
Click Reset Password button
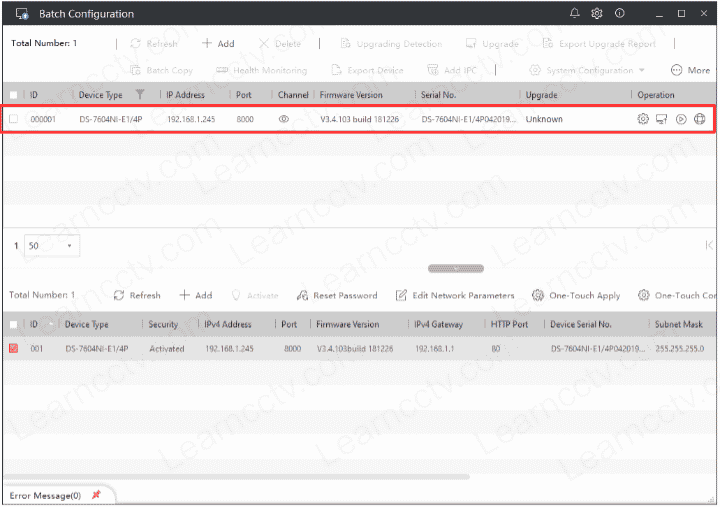[x=337, y=296]
